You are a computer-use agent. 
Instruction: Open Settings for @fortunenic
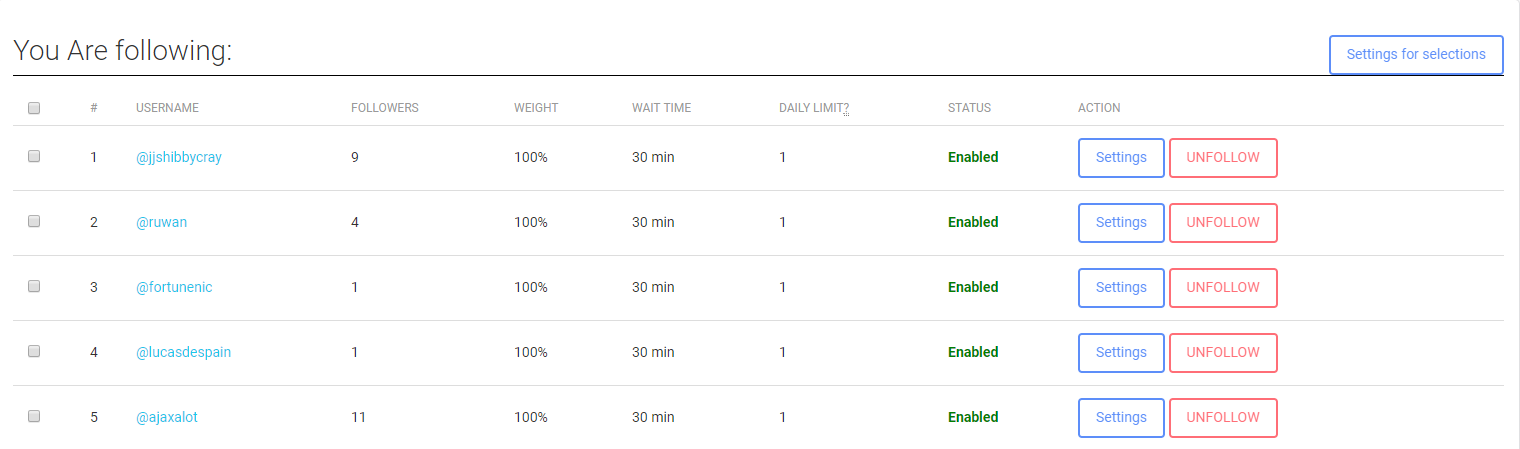[x=1121, y=287]
